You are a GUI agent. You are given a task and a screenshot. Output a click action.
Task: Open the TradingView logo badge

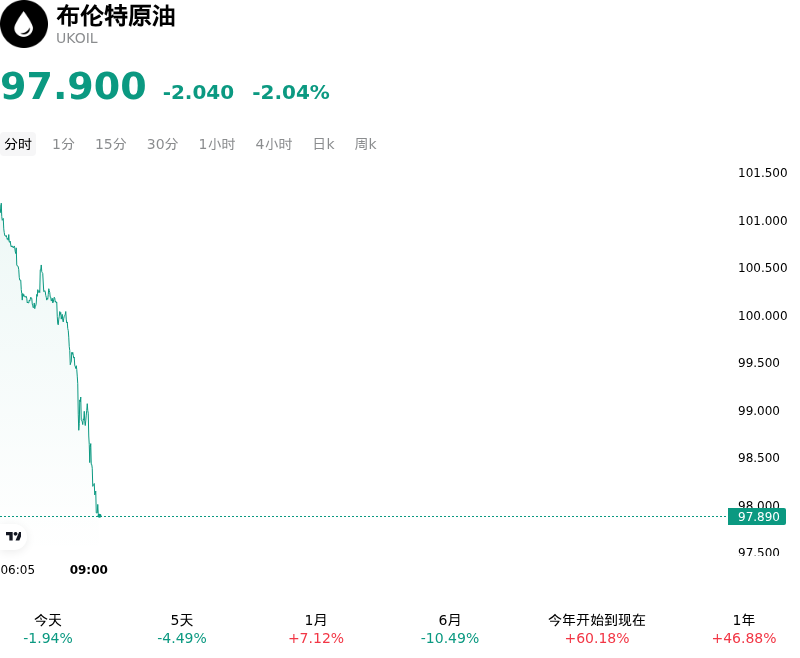pos(13,536)
